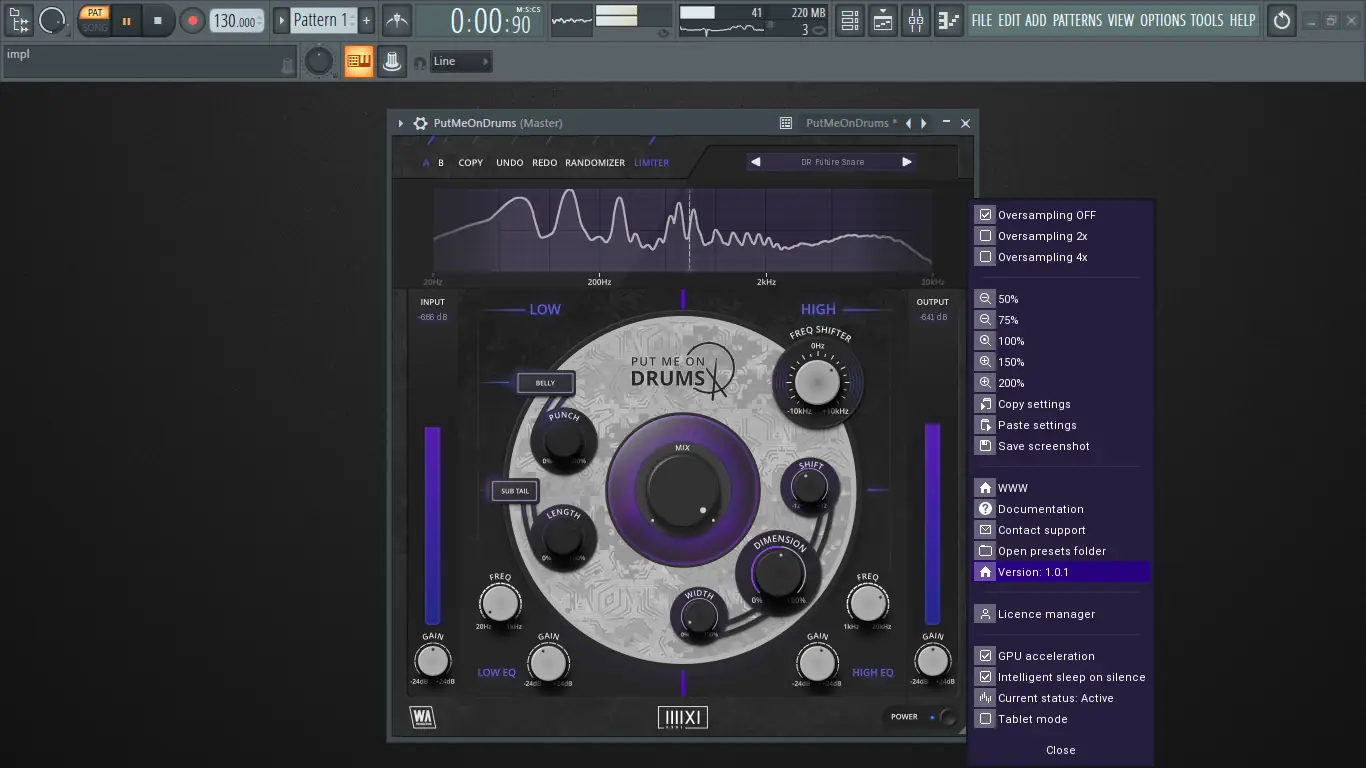Stop playback with the stop button
The width and height of the screenshot is (1366, 768).
158,20
